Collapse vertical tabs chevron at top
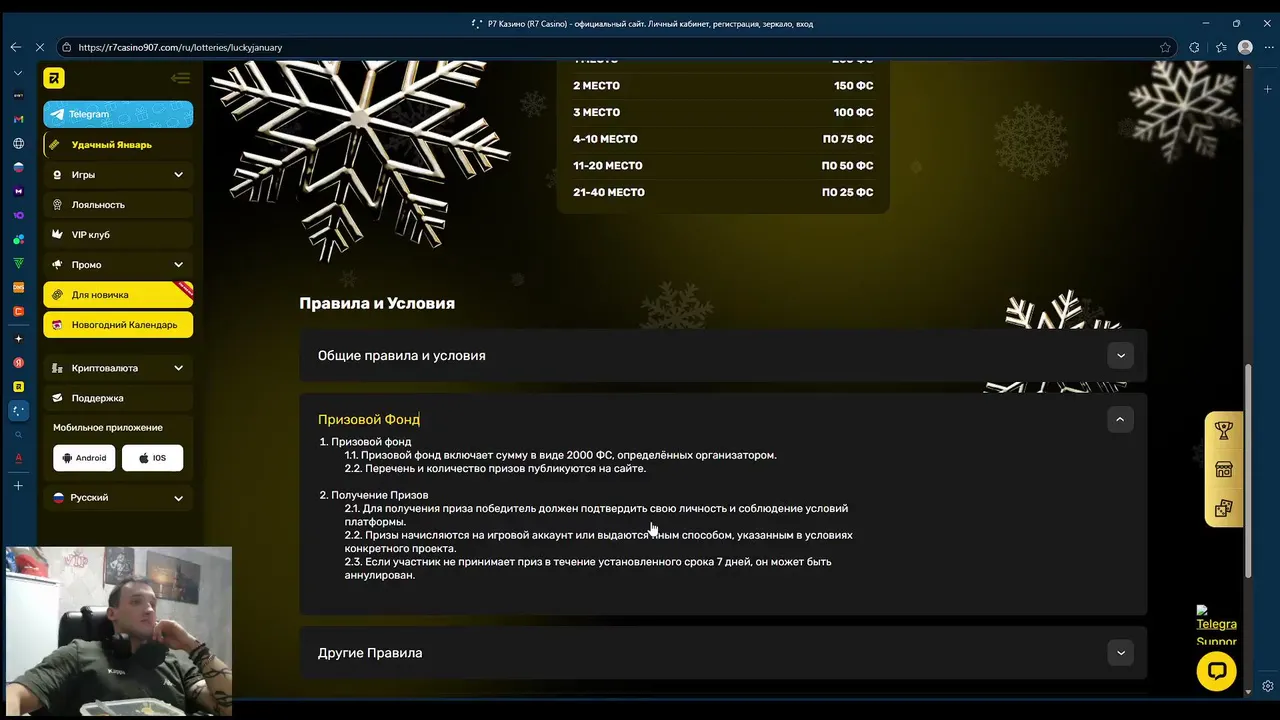 18,73
